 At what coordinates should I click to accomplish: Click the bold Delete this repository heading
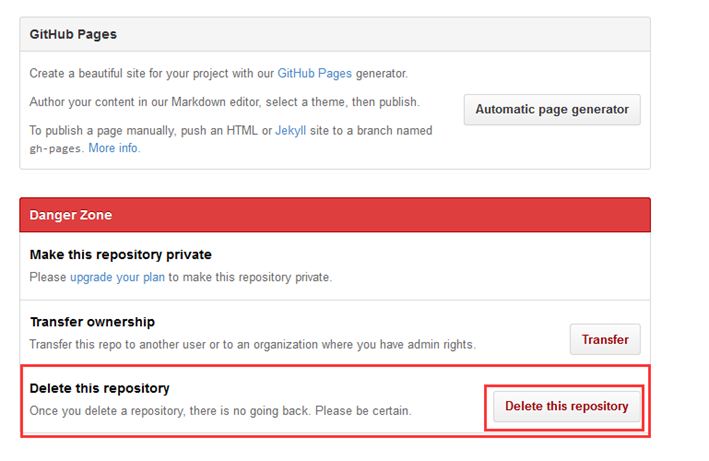(99, 388)
